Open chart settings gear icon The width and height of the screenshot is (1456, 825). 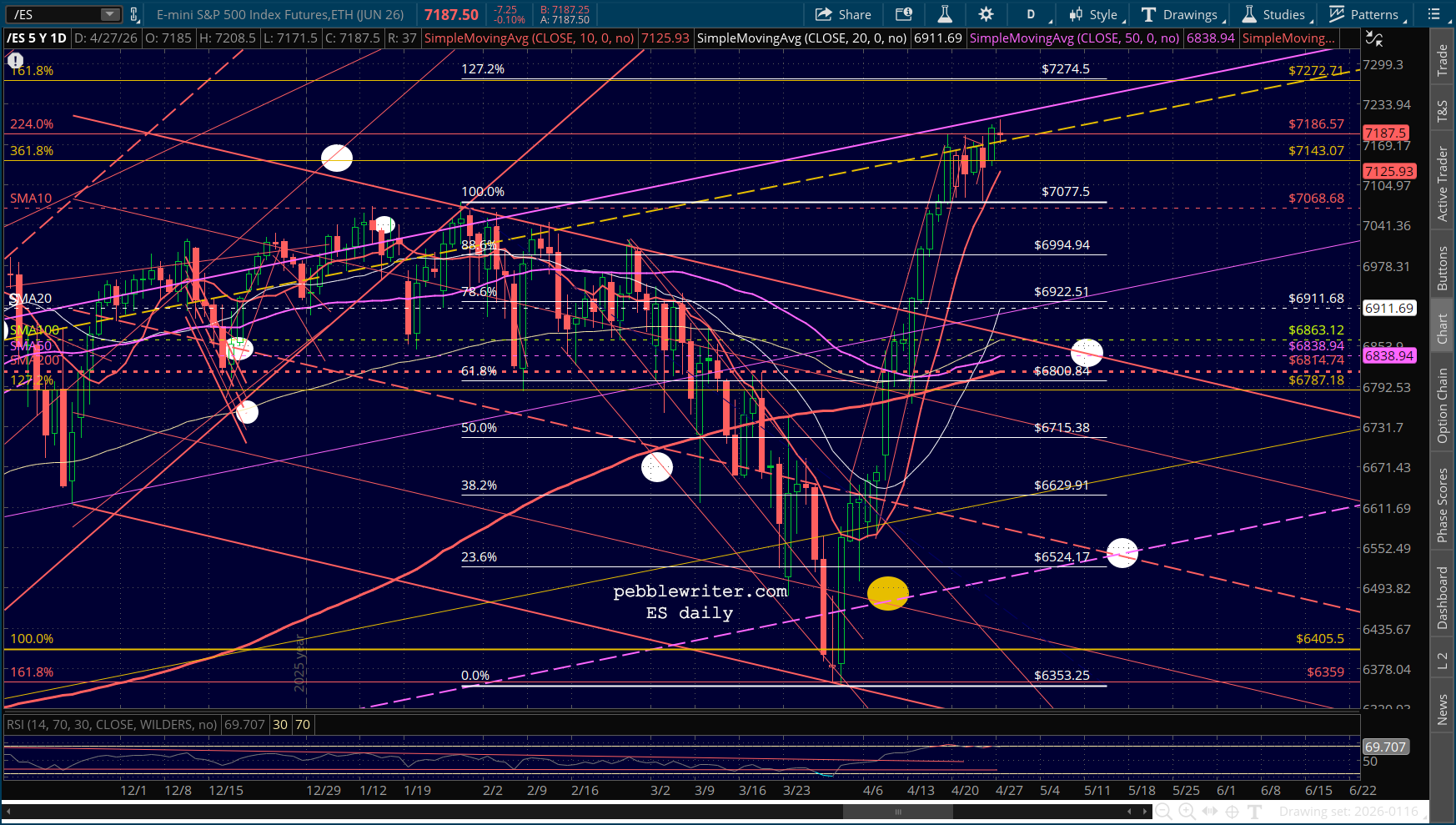(986, 14)
